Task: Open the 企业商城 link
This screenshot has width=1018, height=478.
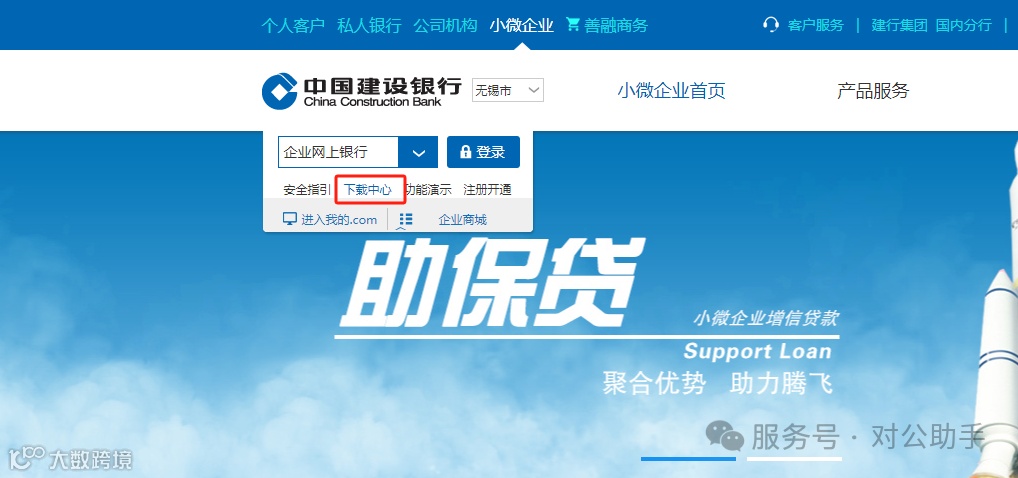Action: [x=463, y=220]
